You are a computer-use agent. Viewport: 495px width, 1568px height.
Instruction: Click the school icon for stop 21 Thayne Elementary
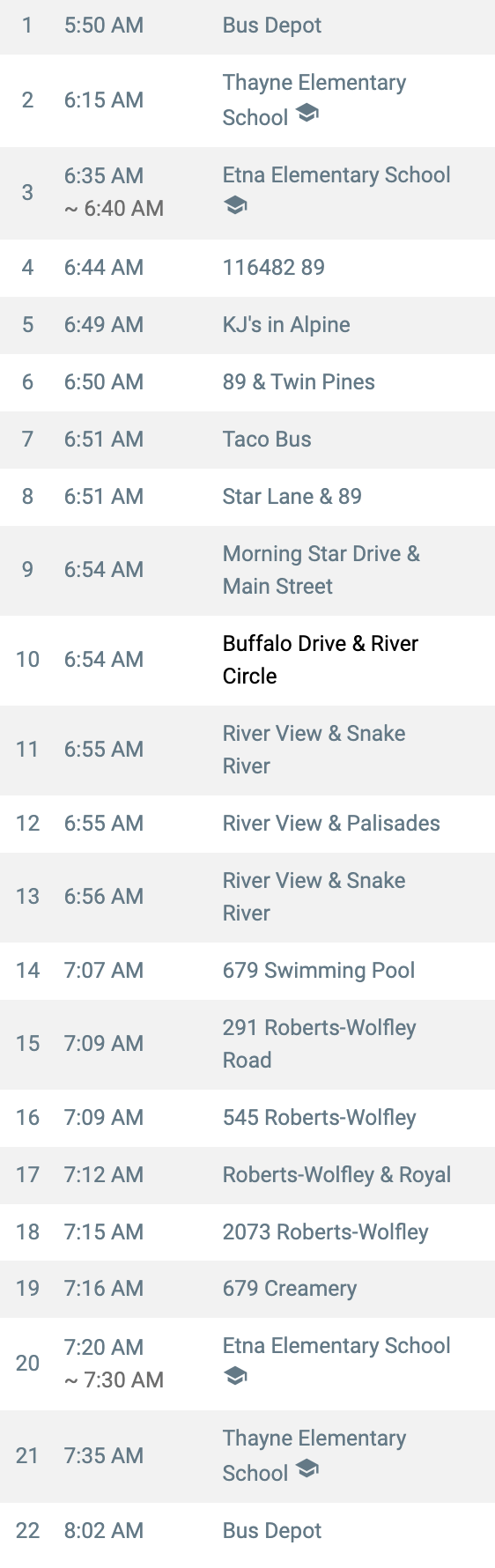coord(307,1469)
